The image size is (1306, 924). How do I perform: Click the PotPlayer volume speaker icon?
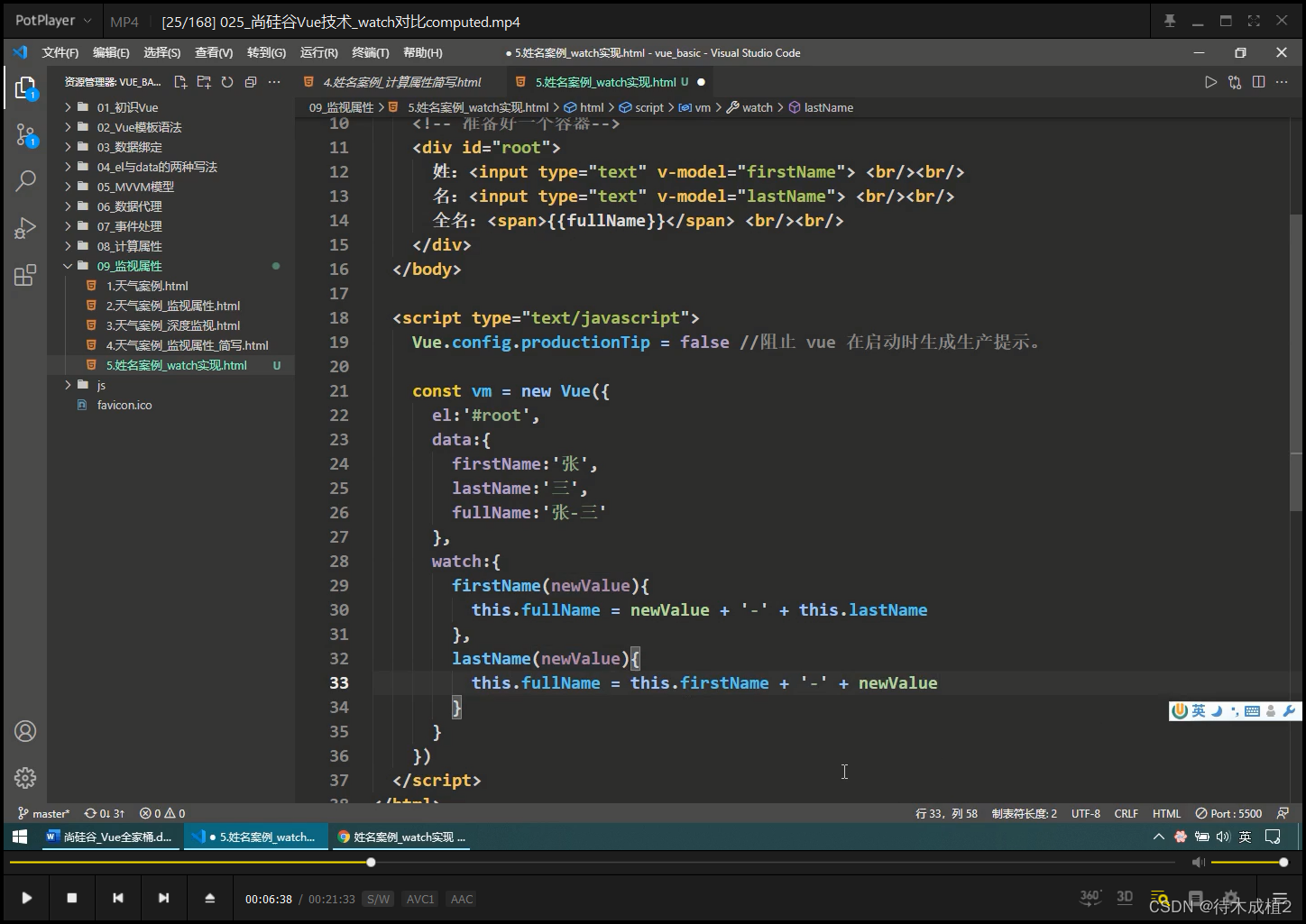pos(1198,863)
